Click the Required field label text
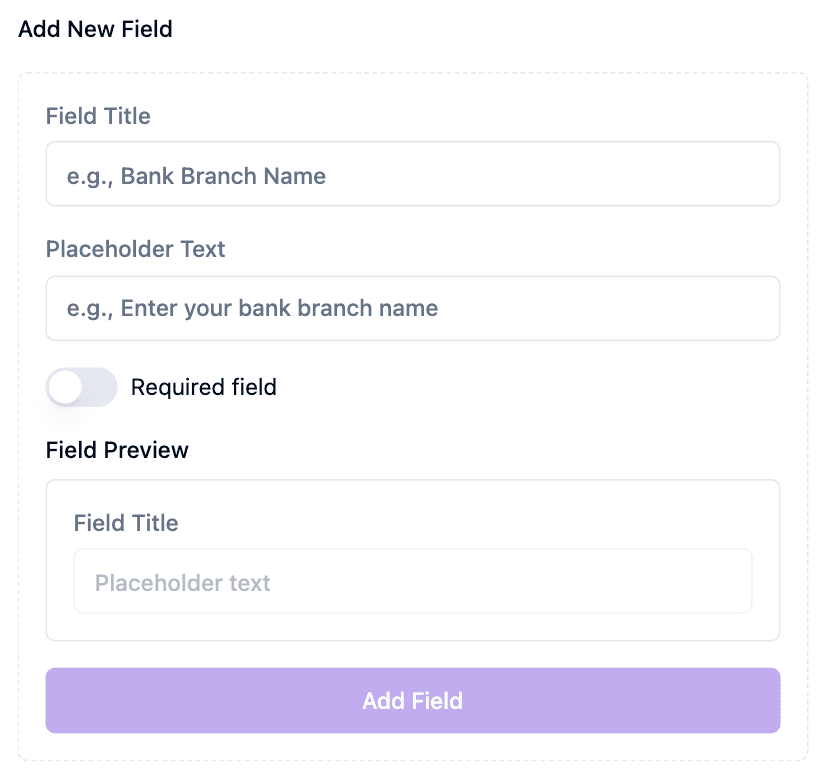Screen dimensions: 830x775 pos(204,387)
